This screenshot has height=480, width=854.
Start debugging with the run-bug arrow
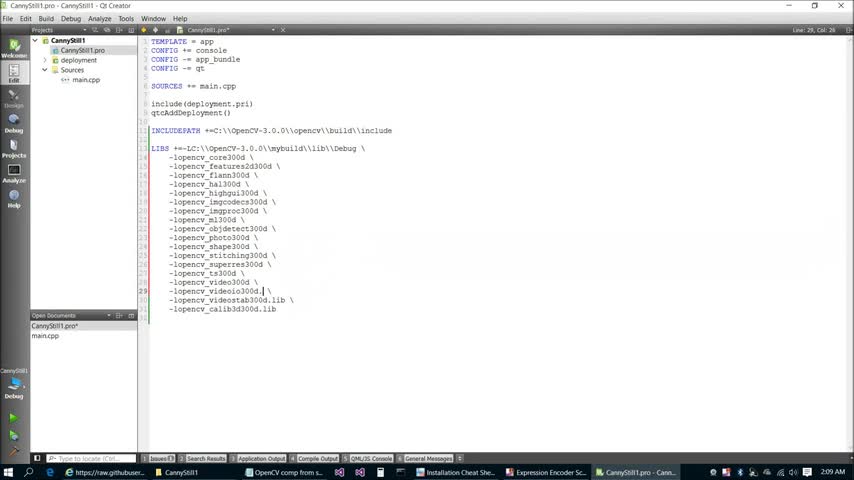tap(14, 435)
